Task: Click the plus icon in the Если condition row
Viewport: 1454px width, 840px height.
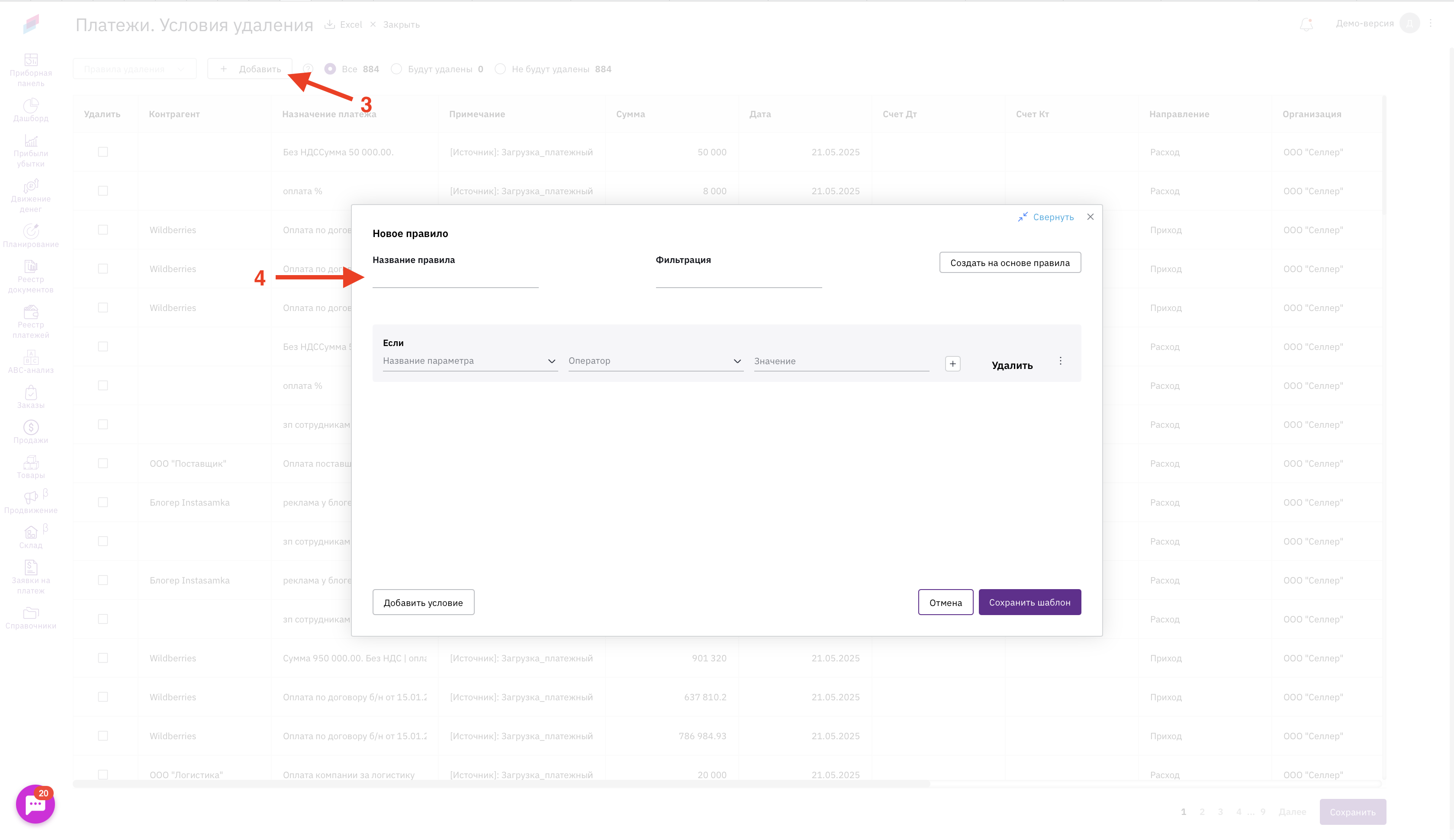Action: tap(952, 364)
